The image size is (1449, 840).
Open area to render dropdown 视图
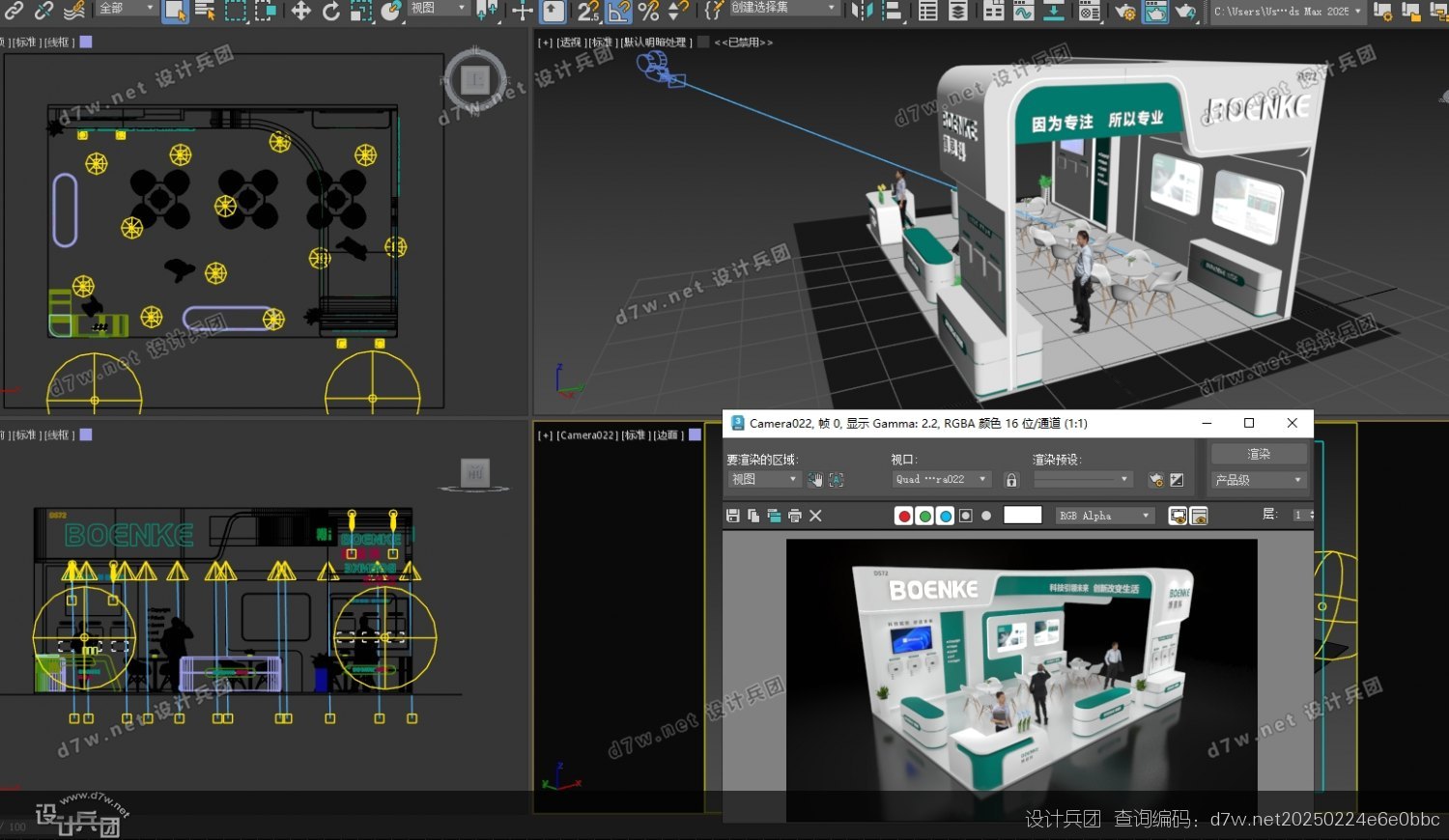click(764, 479)
